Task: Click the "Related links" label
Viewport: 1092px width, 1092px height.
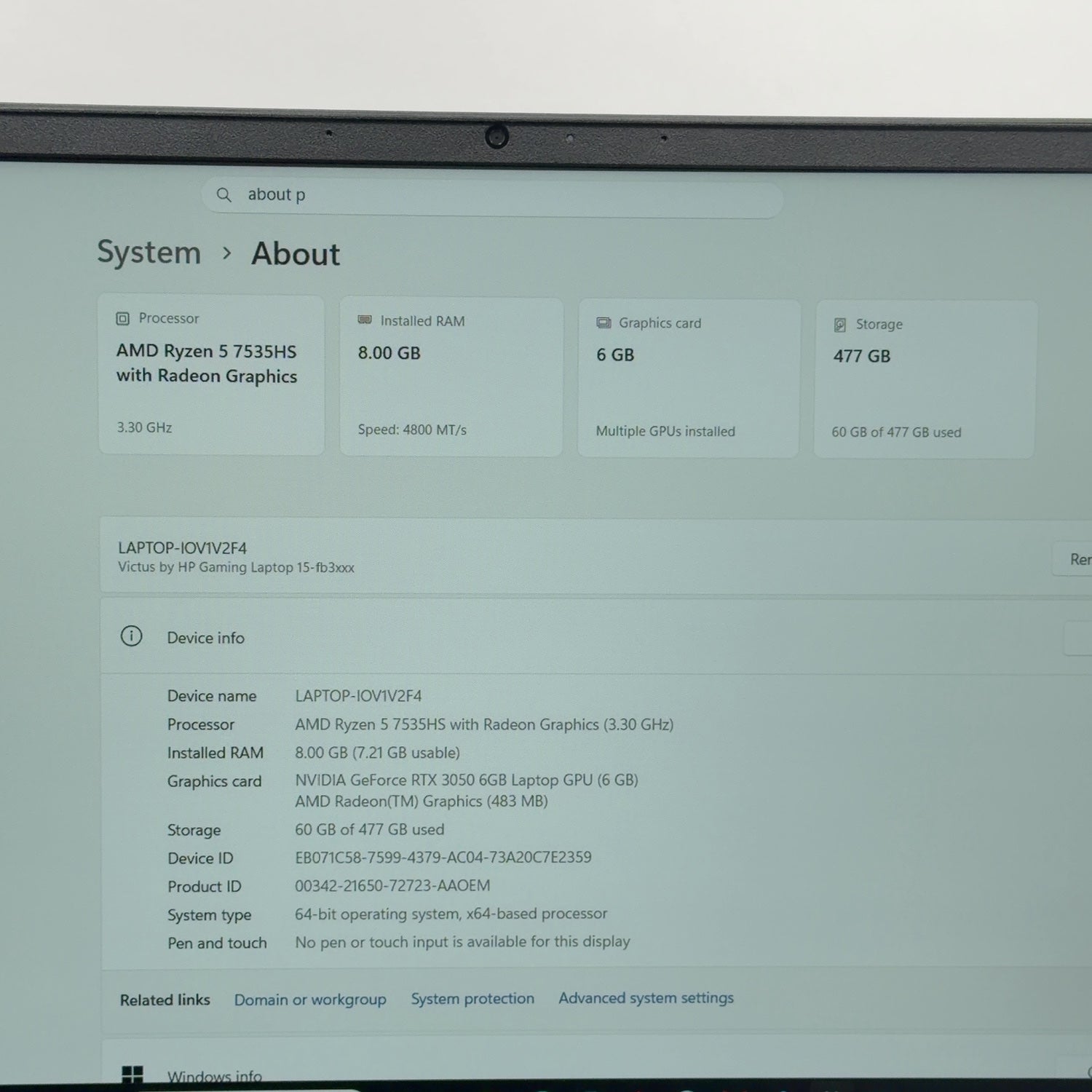Action: (165, 1000)
